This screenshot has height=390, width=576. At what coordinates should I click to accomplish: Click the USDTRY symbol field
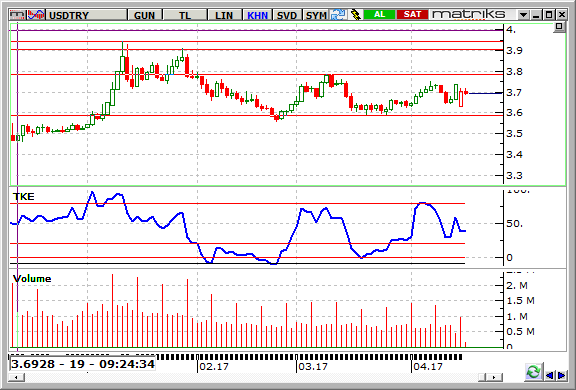click(x=86, y=15)
